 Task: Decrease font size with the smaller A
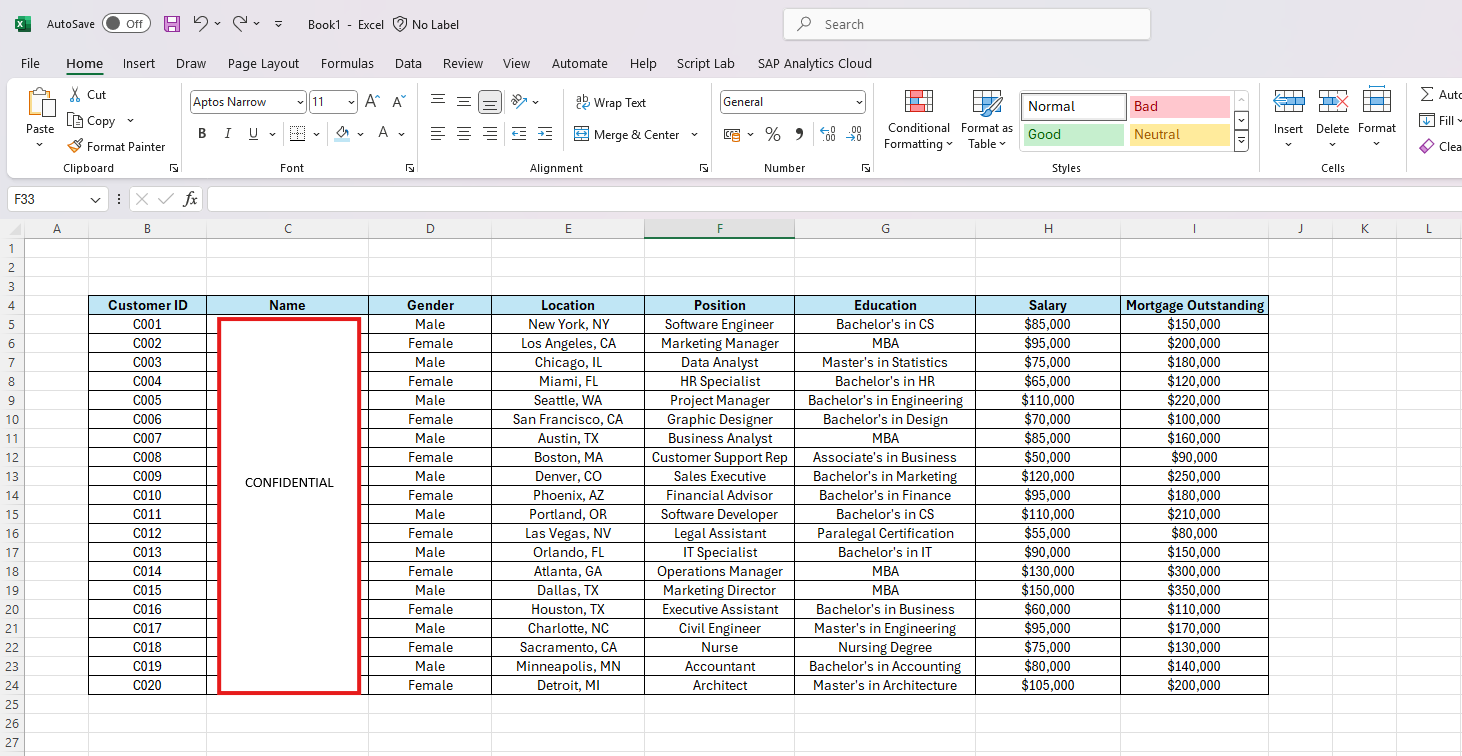pos(398,102)
